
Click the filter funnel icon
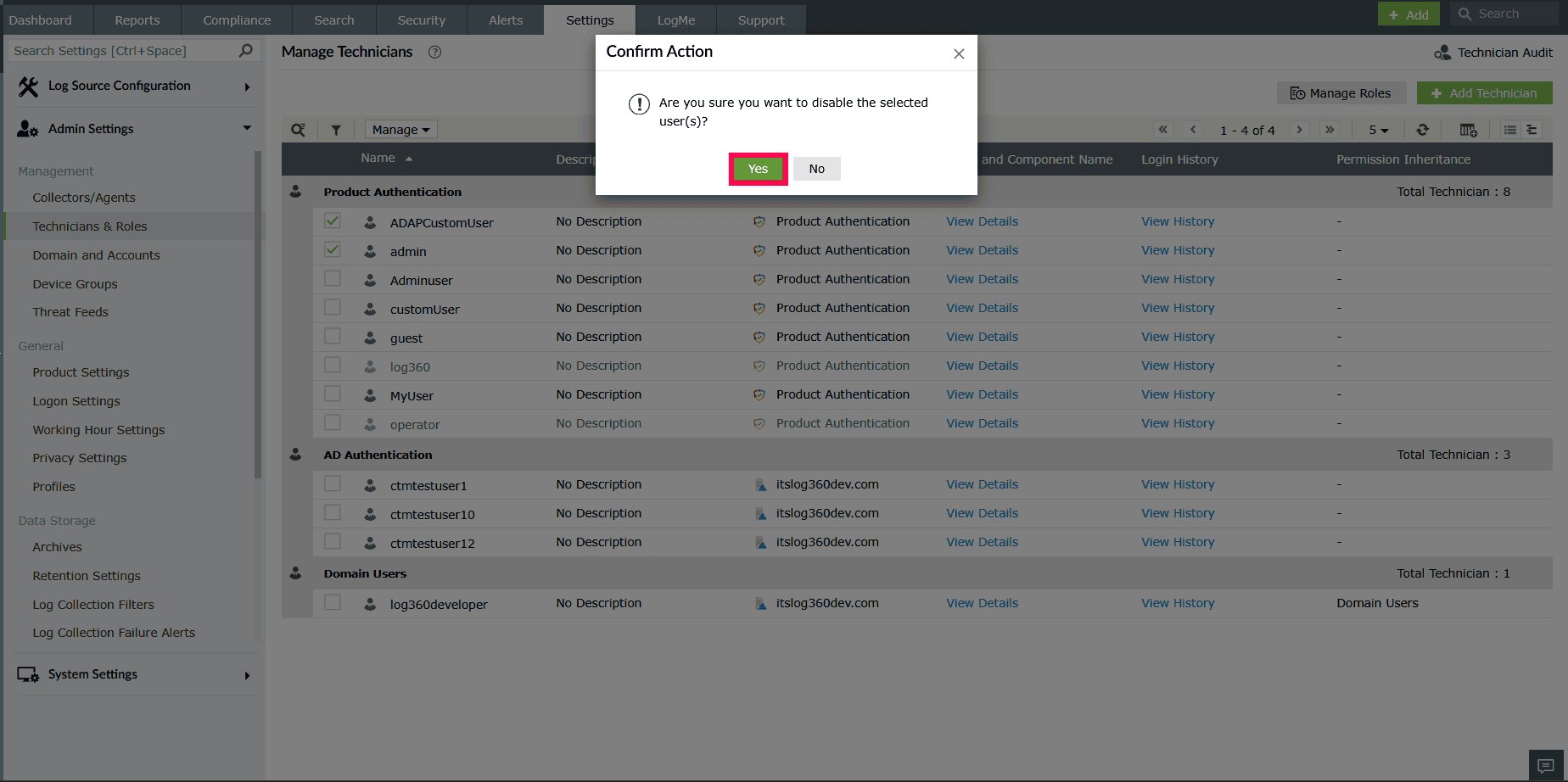336,130
